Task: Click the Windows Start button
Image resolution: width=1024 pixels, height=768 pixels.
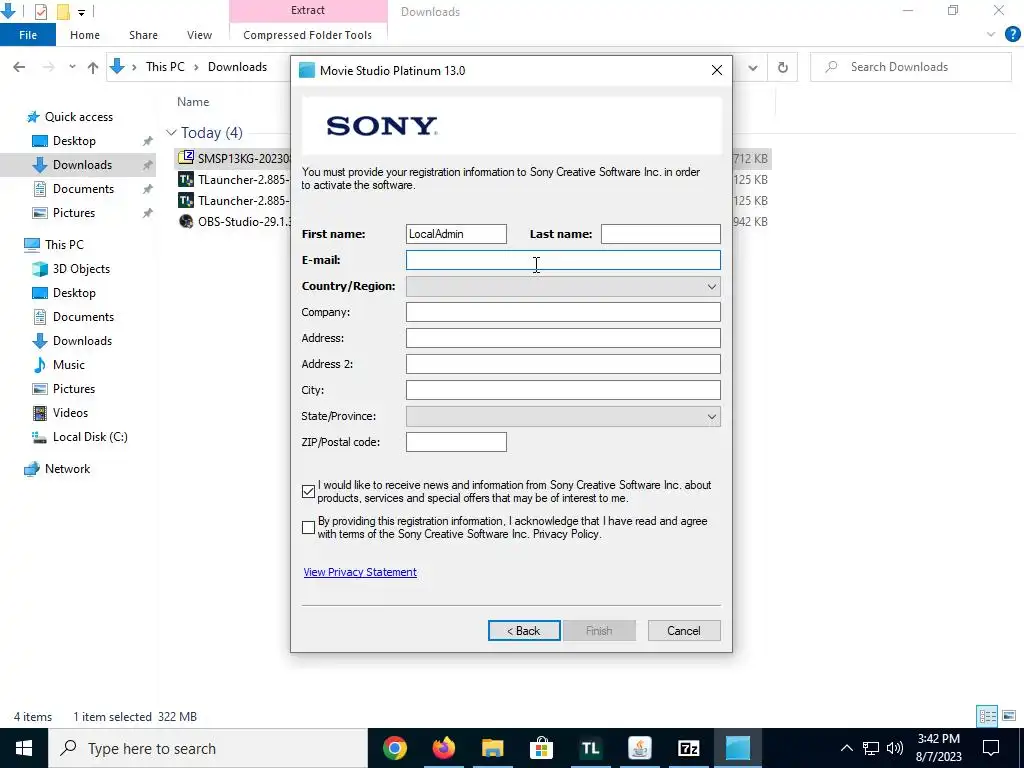Action: tap(24, 748)
